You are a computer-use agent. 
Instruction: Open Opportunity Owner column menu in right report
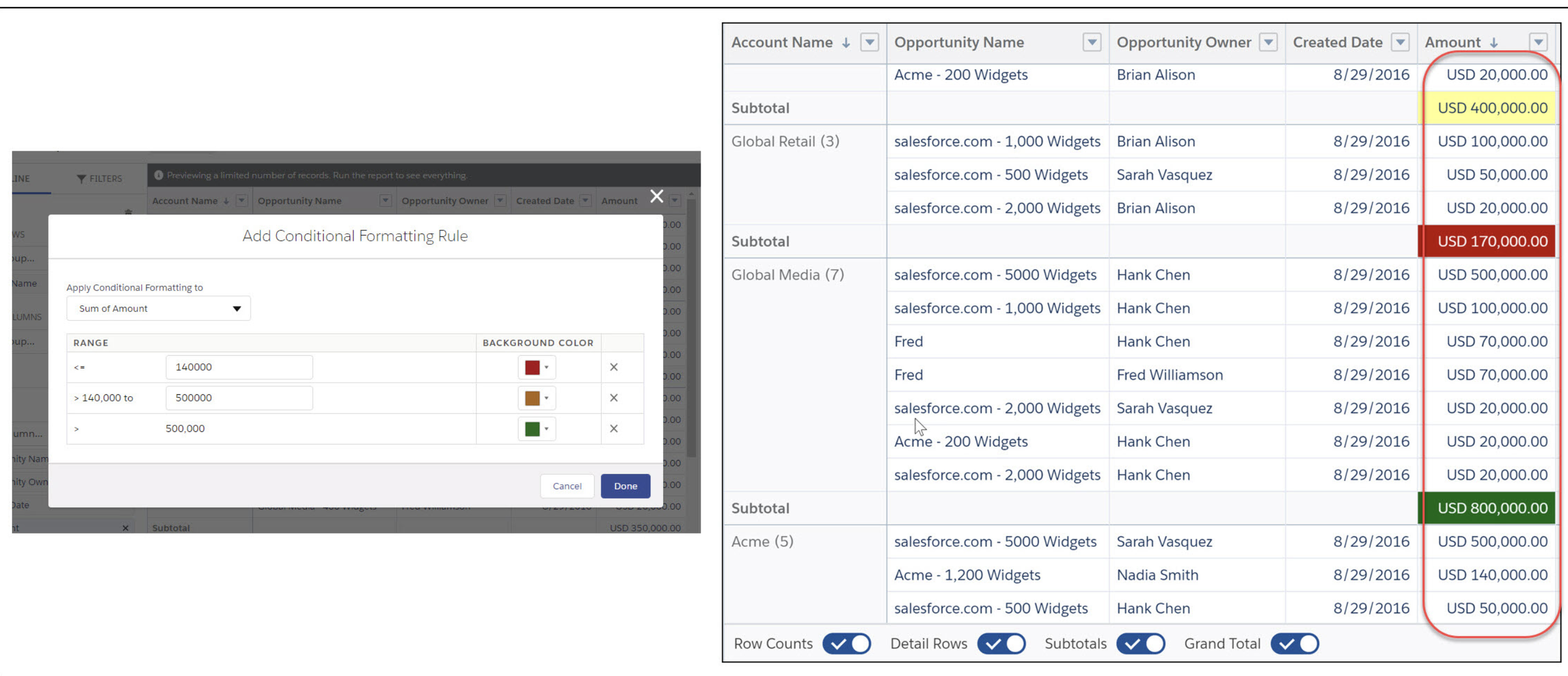point(1269,42)
